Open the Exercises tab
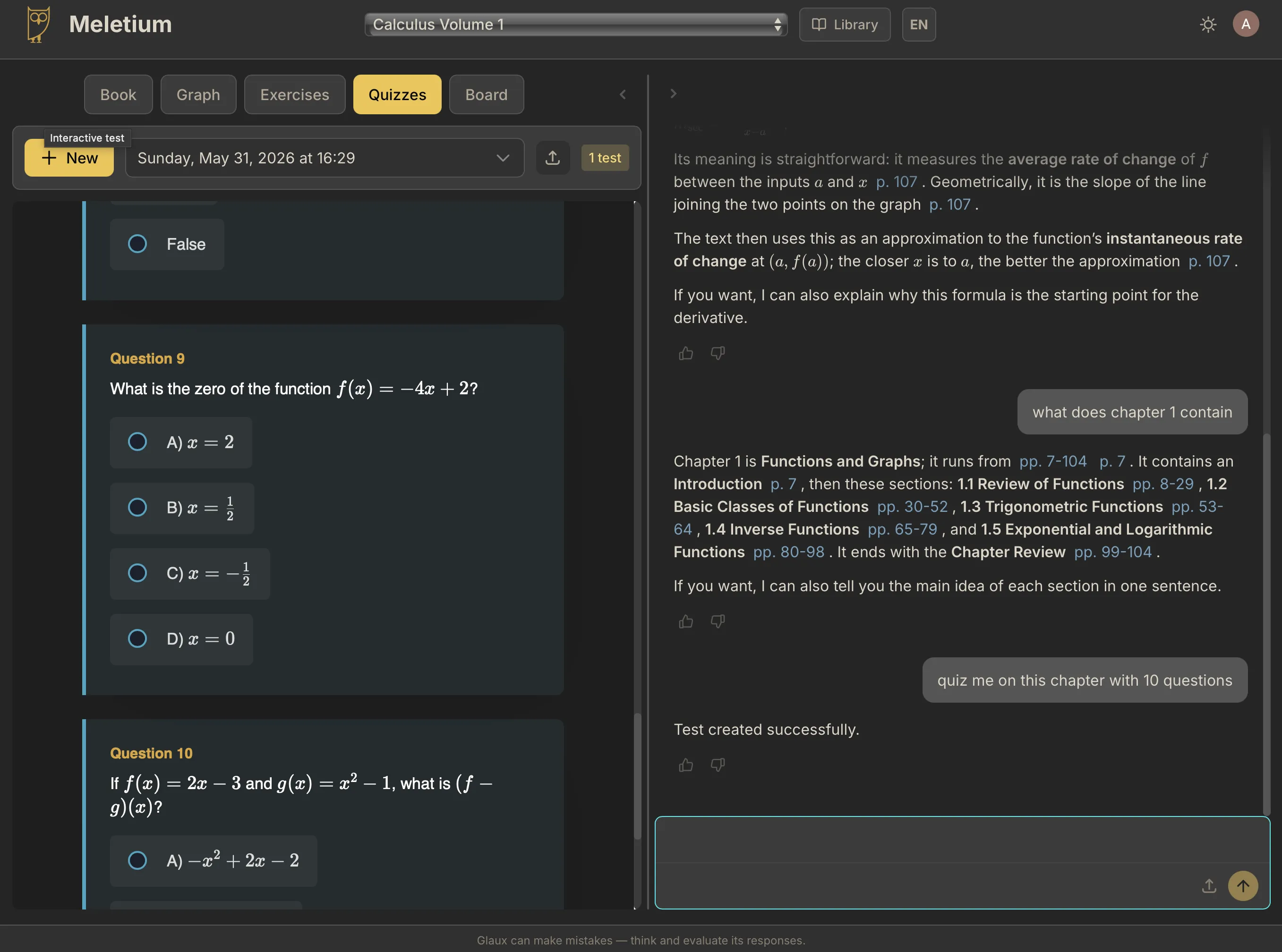 coord(295,94)
